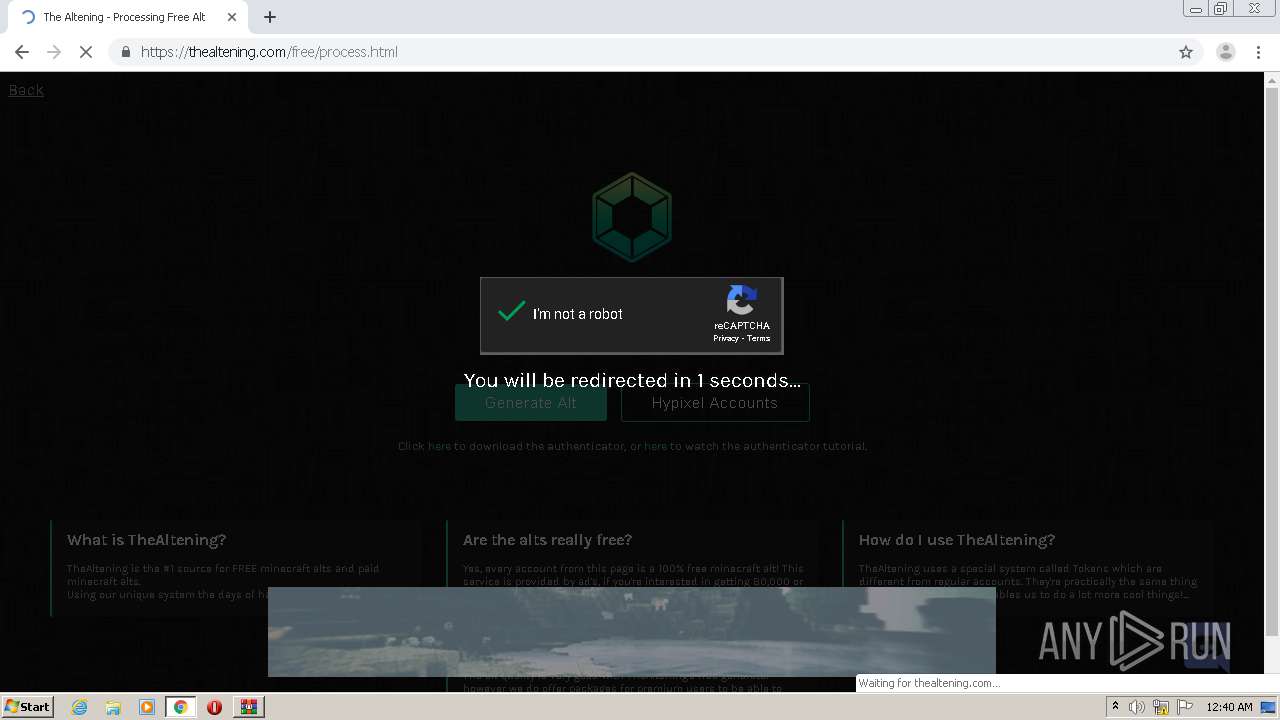Open the WinRAR taskbar icon
The height and width of the screenshot is (720, 1280).
(248, 707)
